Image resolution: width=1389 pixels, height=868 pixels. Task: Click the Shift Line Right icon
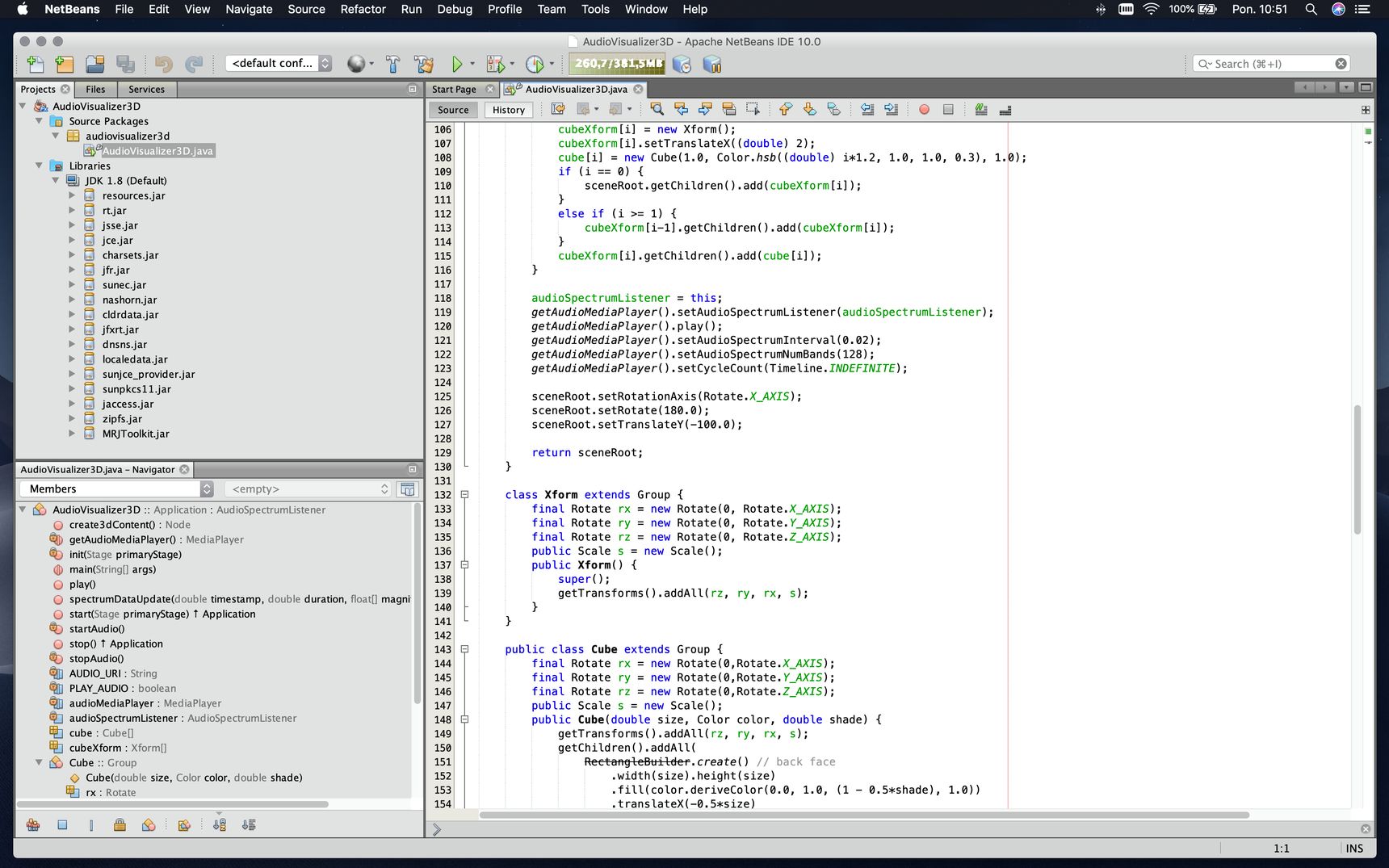pos(892,109)
